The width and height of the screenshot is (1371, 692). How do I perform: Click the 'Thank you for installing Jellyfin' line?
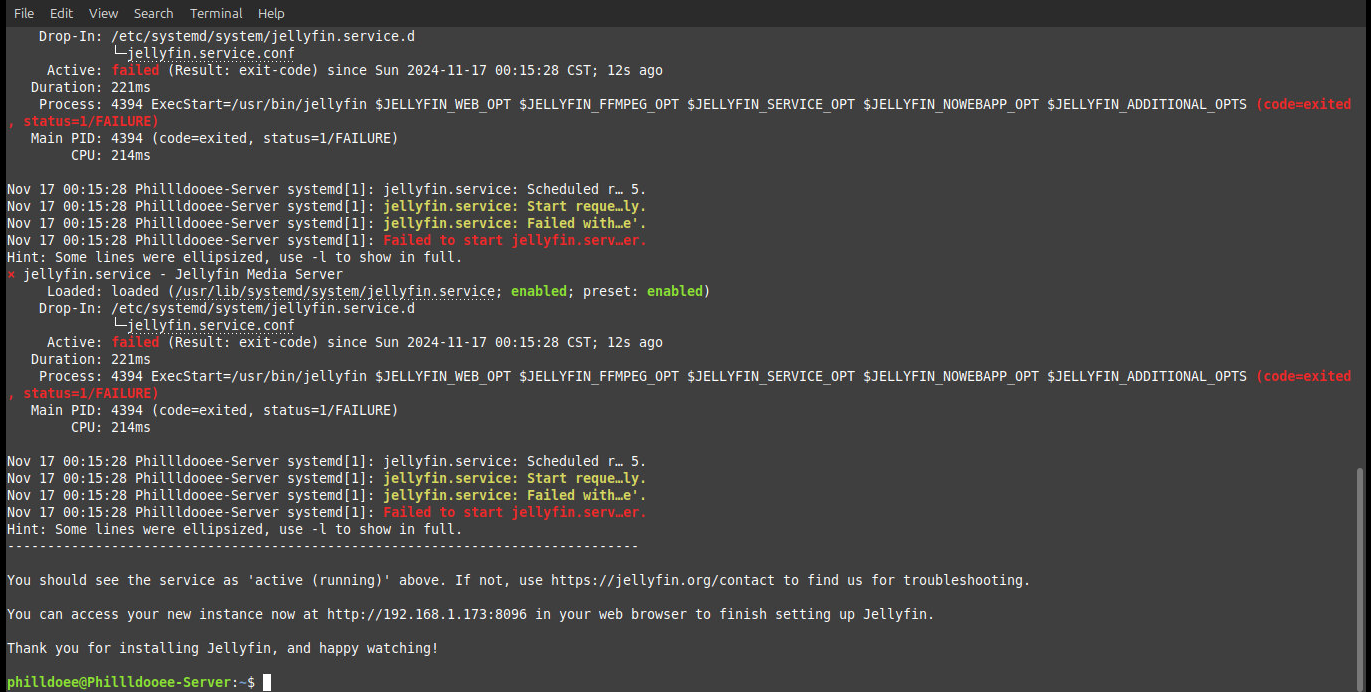pyautogui.click(x=222, y=648)
